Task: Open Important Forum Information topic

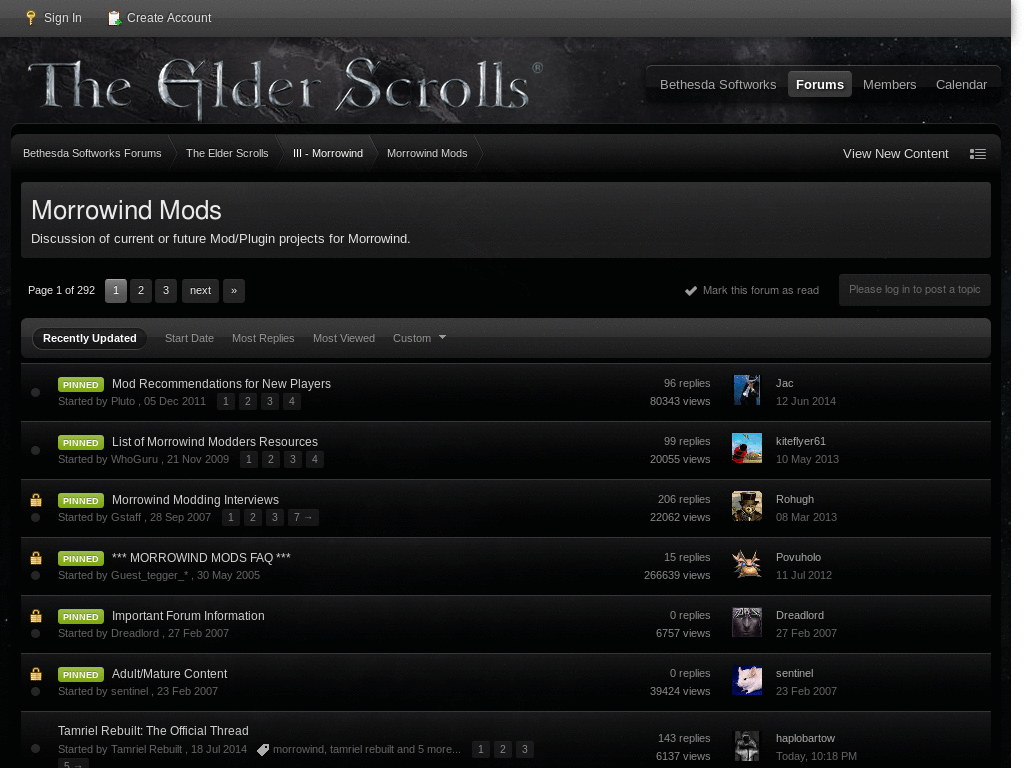Action: pyautogui.click(x=188, y=616)
